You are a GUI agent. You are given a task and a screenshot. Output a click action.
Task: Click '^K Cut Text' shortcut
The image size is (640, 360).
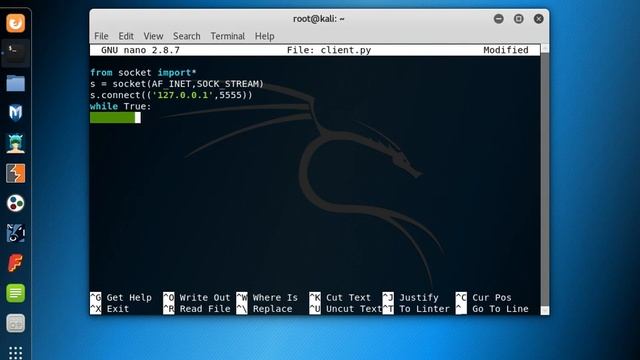point(340,298)
